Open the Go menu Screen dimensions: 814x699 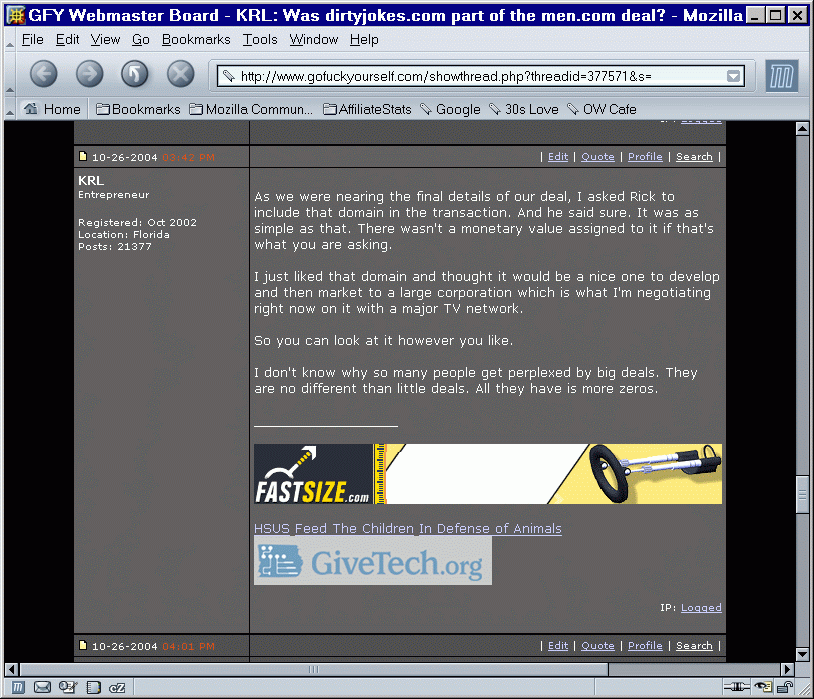pyautogui.click(x=141, y=39)
